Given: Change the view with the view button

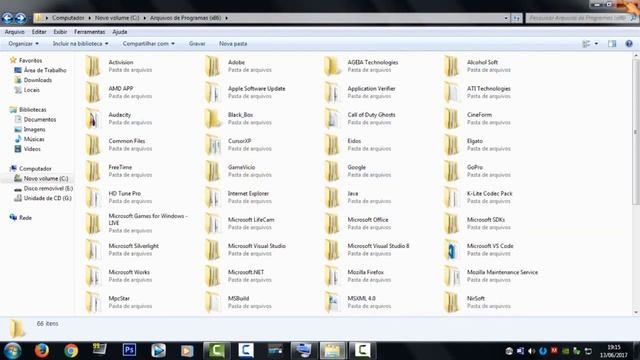Looking at the screenshot, I should click(x=586, y=44).
